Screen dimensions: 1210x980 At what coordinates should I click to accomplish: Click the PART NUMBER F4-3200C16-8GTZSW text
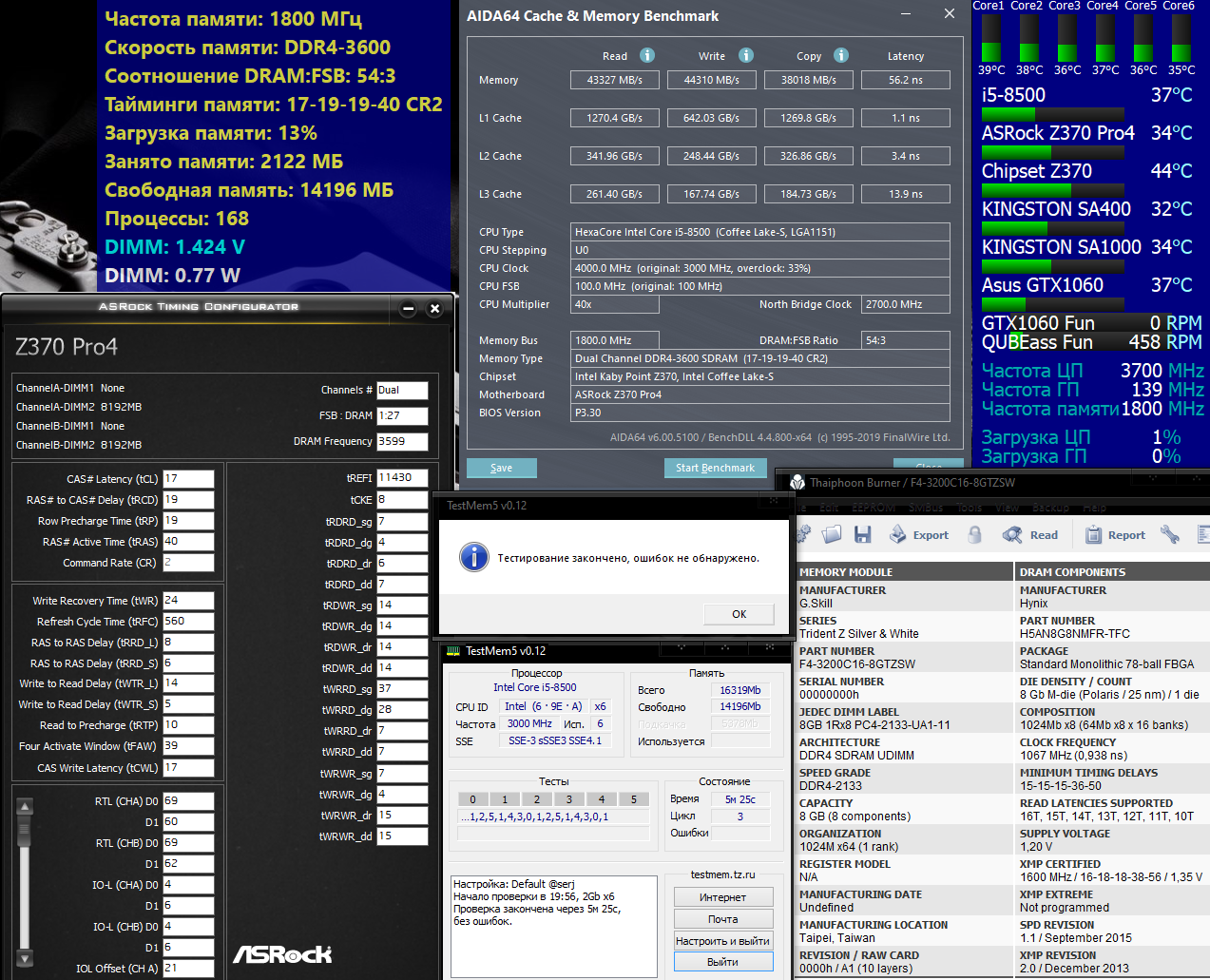(857, 664)
